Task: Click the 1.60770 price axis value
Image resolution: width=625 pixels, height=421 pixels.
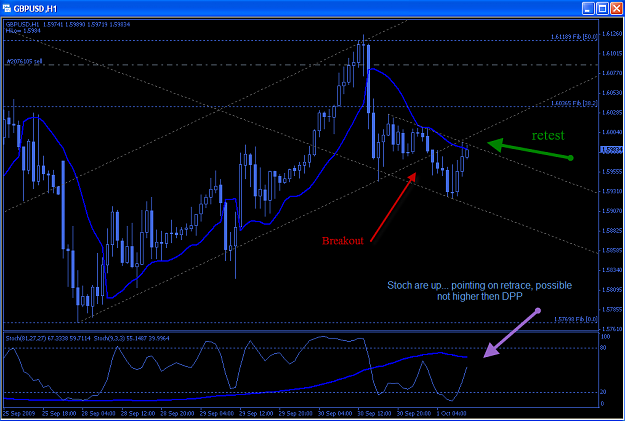Action: pos(612,73)
